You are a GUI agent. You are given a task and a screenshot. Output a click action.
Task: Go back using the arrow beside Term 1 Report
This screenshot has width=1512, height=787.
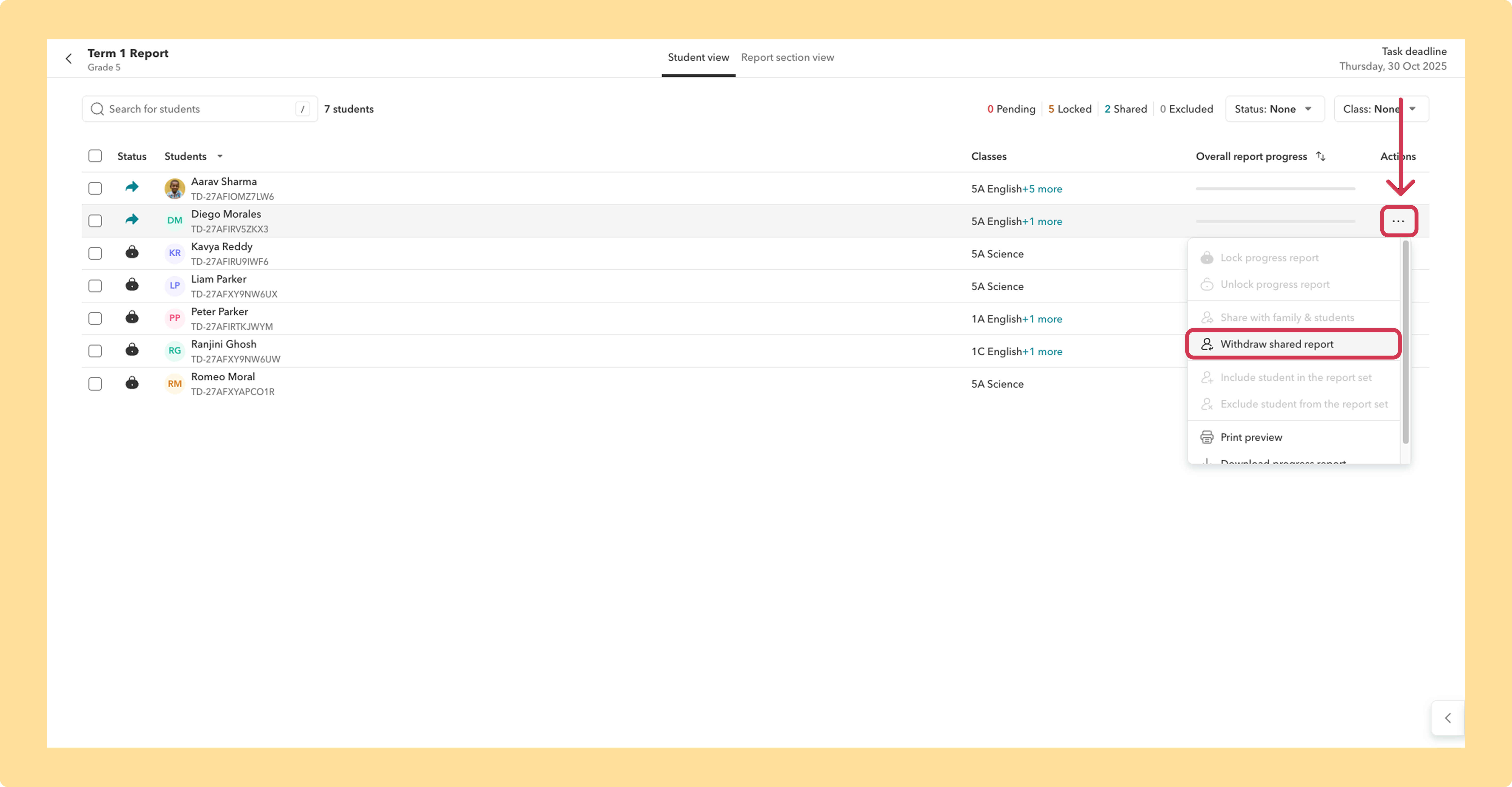69,59
